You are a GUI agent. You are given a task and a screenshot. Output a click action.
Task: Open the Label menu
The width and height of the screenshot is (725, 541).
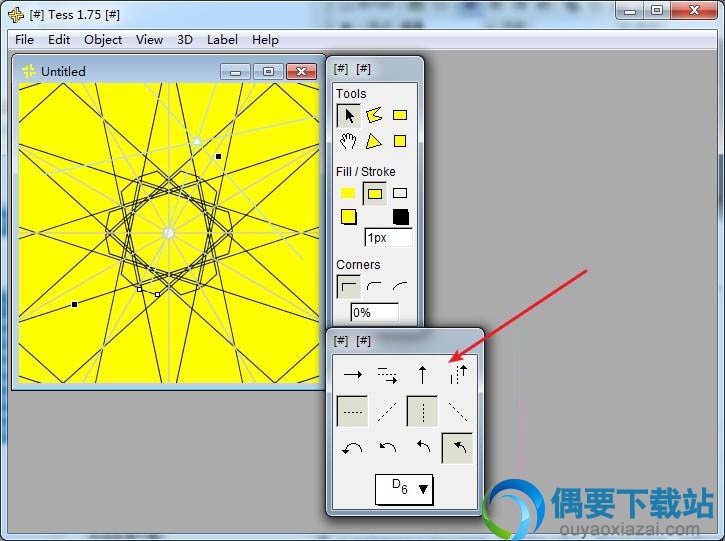click(222, 40)
